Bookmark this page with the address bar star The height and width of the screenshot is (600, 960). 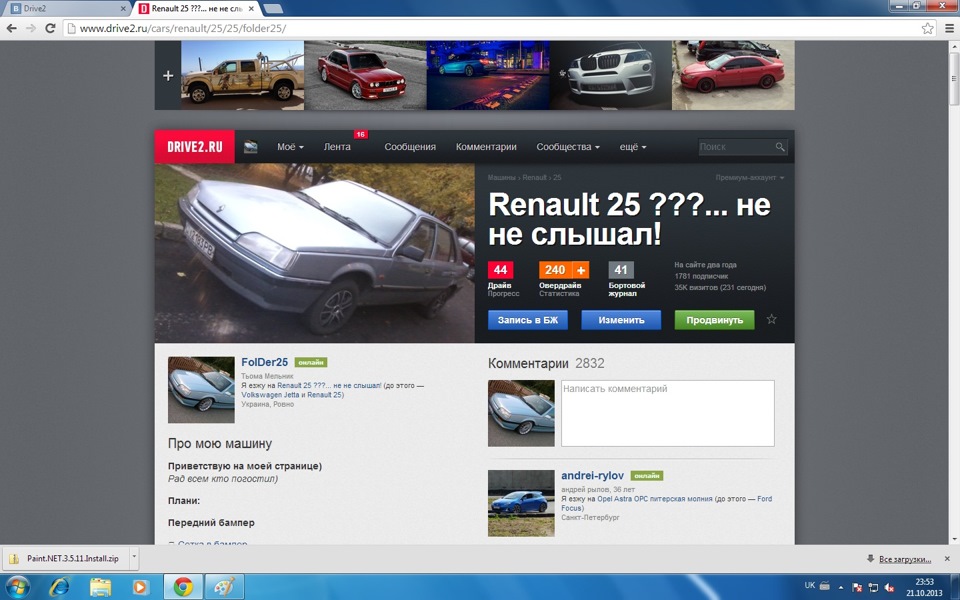pyautogui.click(x=928, y=28)
